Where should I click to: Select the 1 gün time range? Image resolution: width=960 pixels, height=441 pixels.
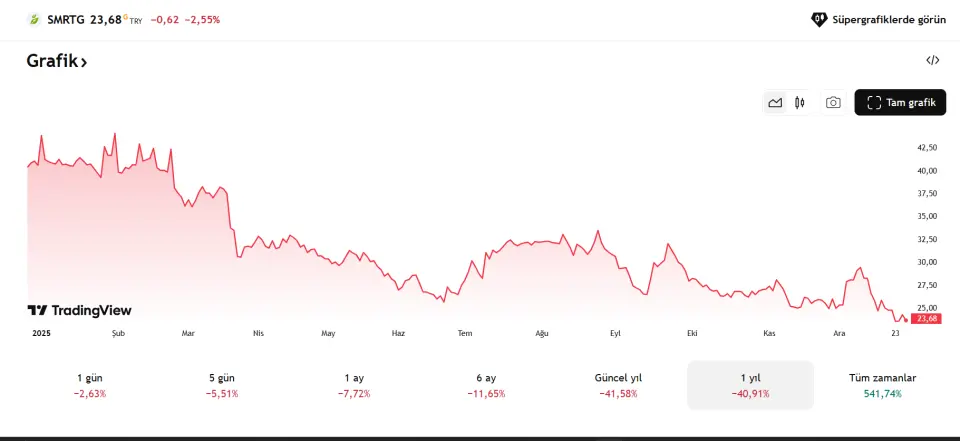[x=90, y=385]
